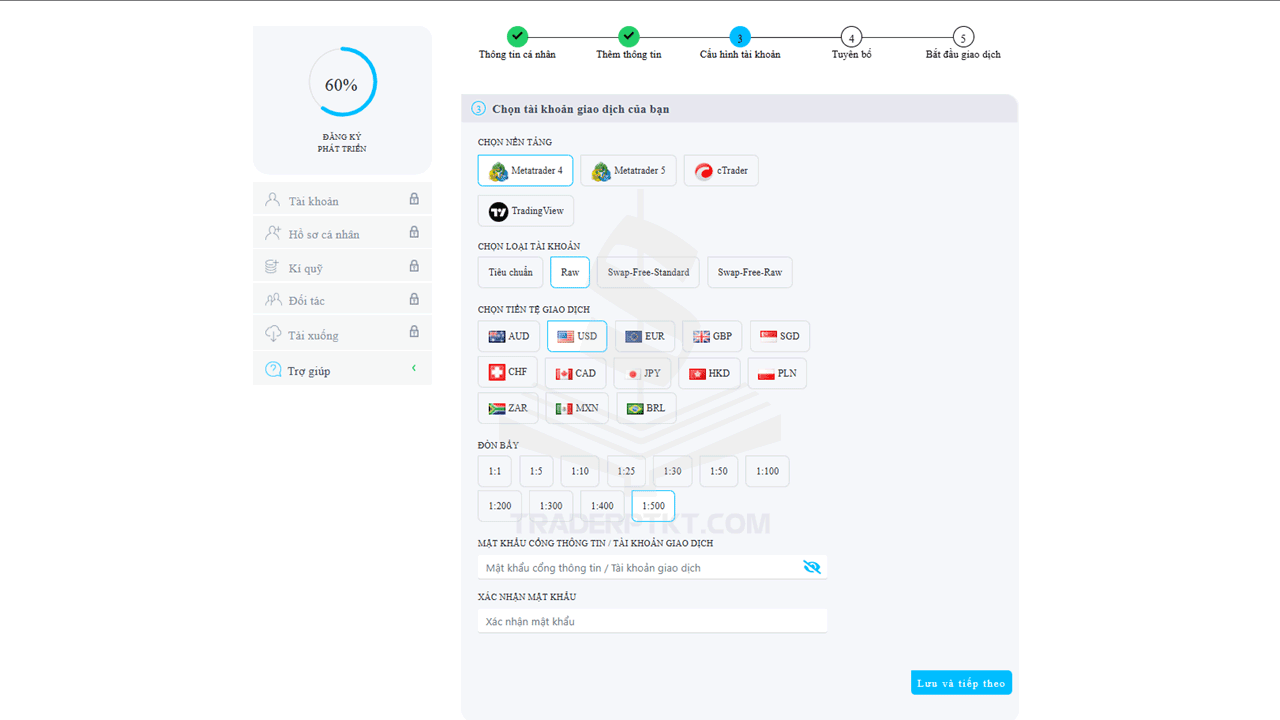Select ZAR currency option
Screen dimensions: 1280x720
pos(508,408)
